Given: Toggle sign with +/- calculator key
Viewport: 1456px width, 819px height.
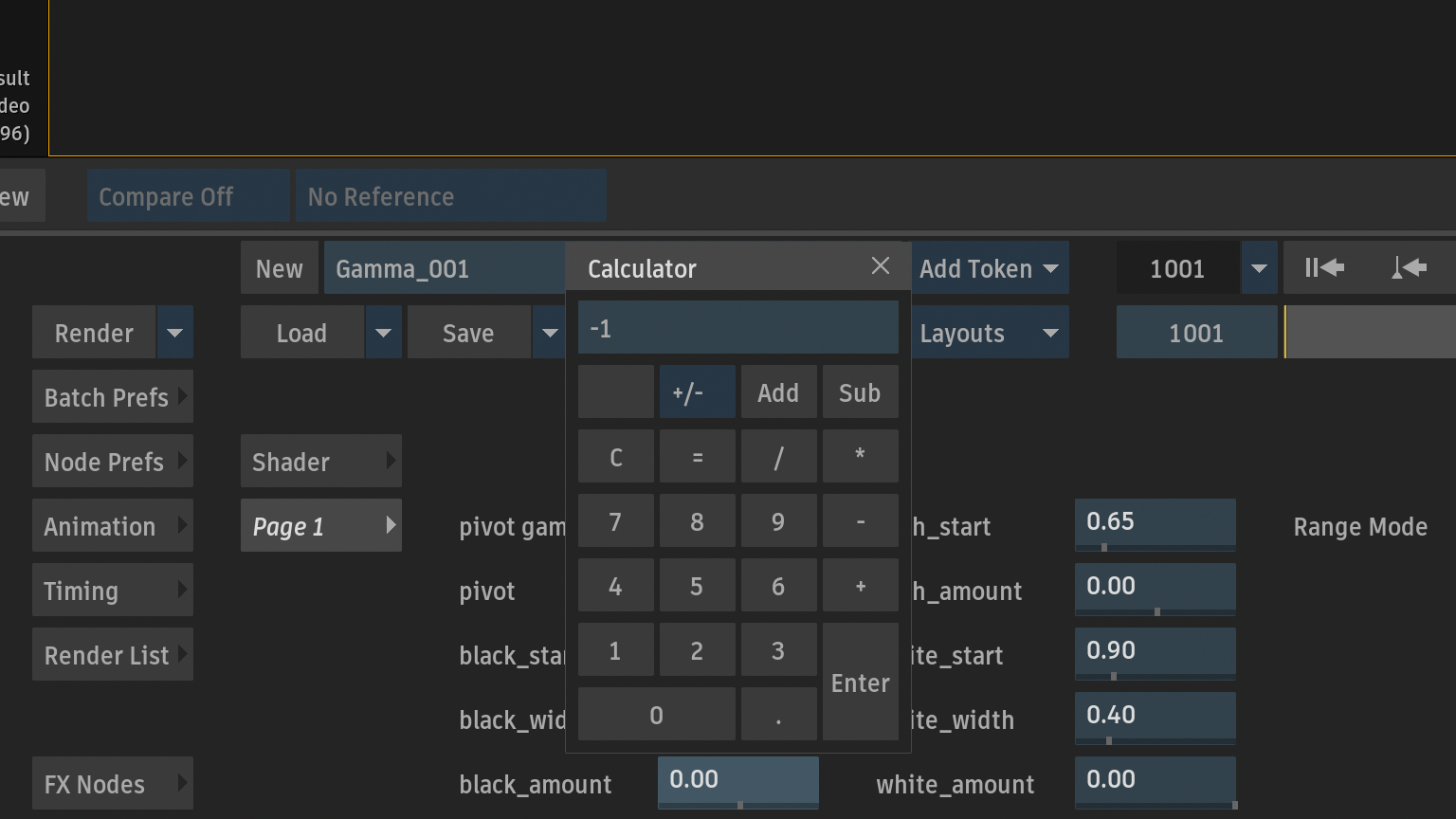Looking at the screenshot, I should 697,392.
